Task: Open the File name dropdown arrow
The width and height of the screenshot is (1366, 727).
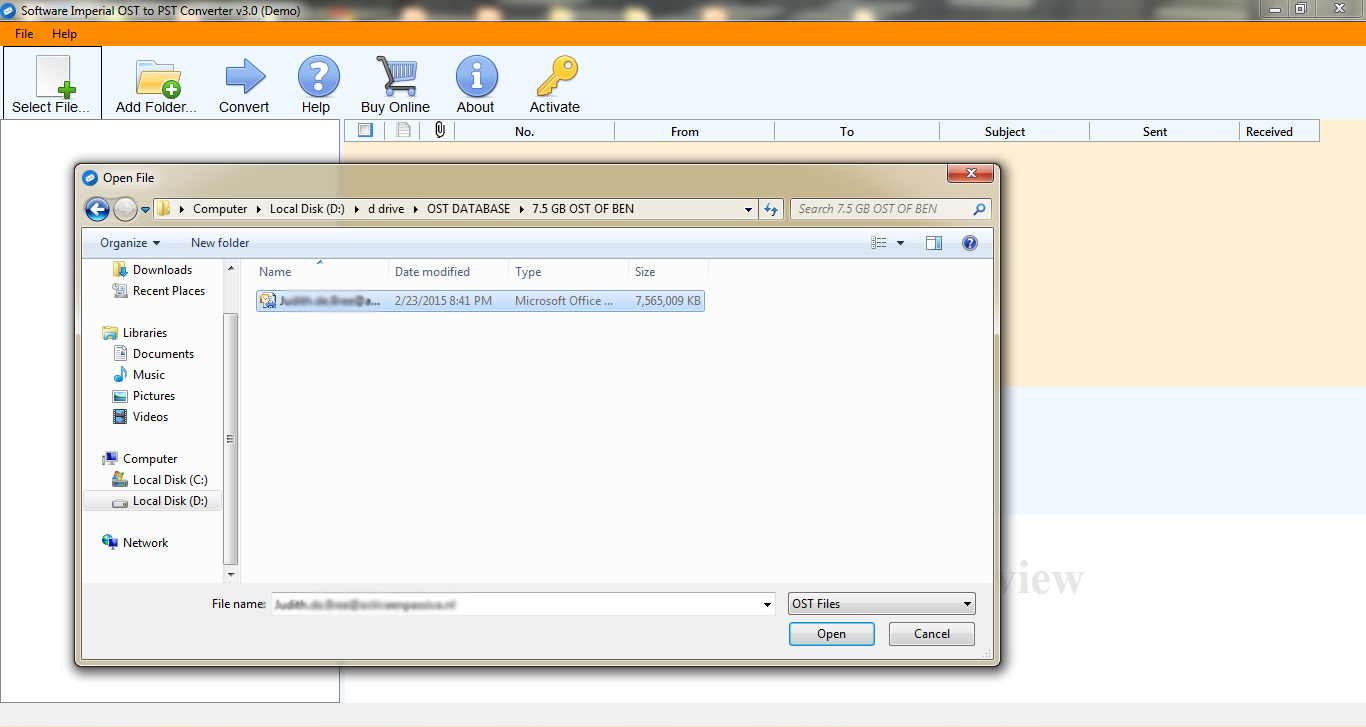Action: coord(768,604)
